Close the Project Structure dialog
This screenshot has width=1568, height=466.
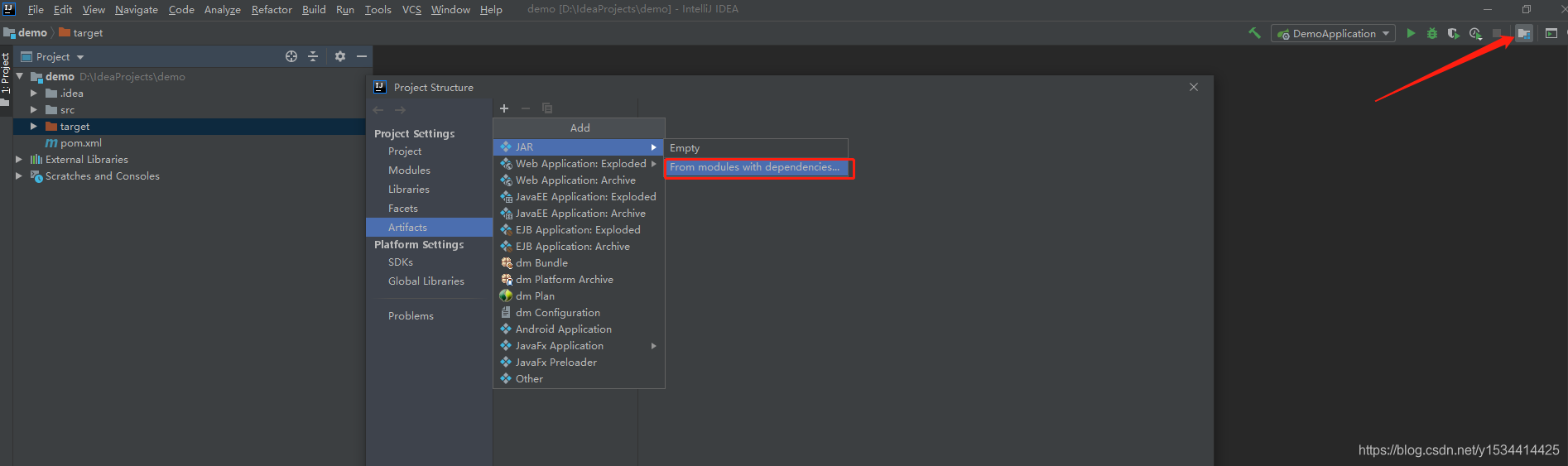[1194, 87]
